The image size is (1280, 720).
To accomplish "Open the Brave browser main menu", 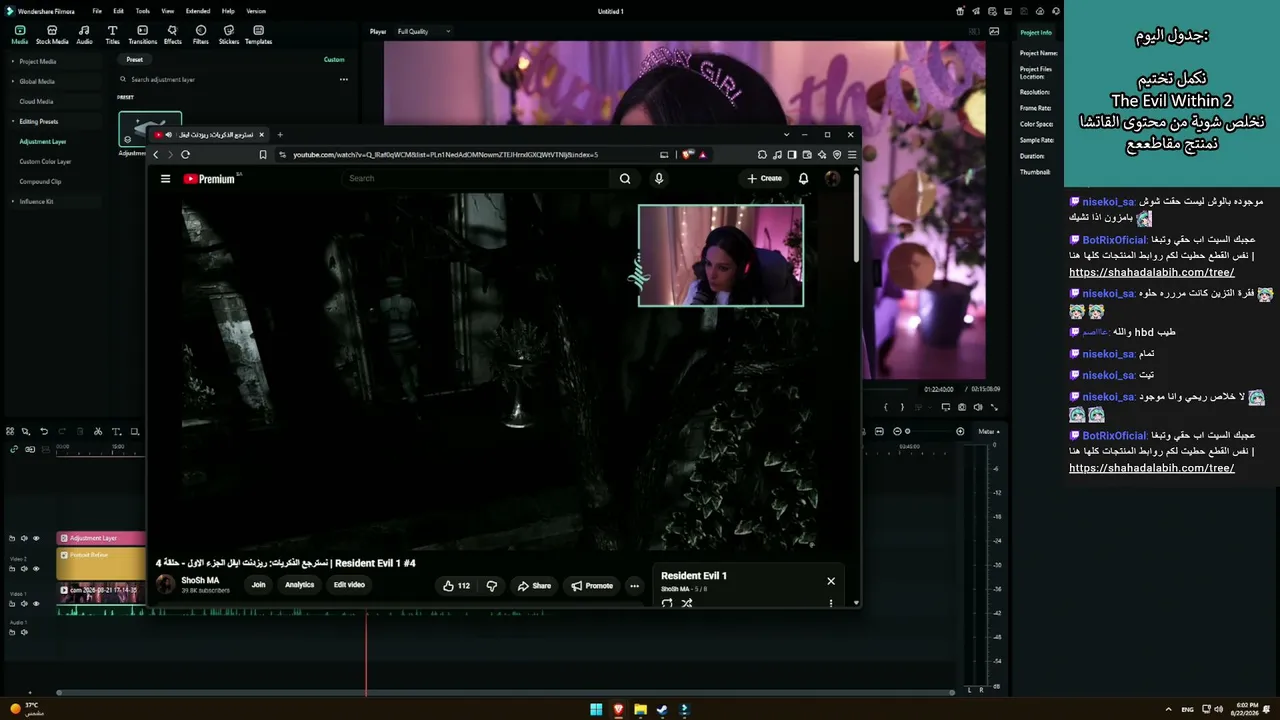I will pyautogui.click(x=852, y=155).
